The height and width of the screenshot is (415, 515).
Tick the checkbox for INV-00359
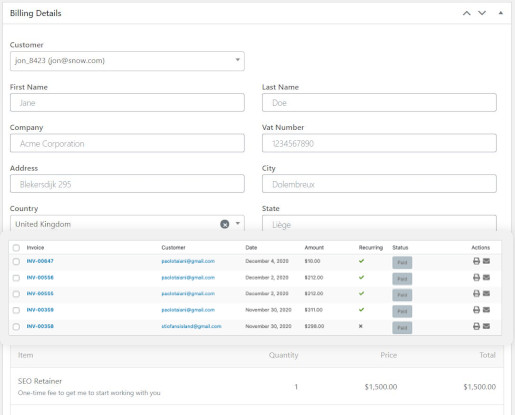click(16, 310)
